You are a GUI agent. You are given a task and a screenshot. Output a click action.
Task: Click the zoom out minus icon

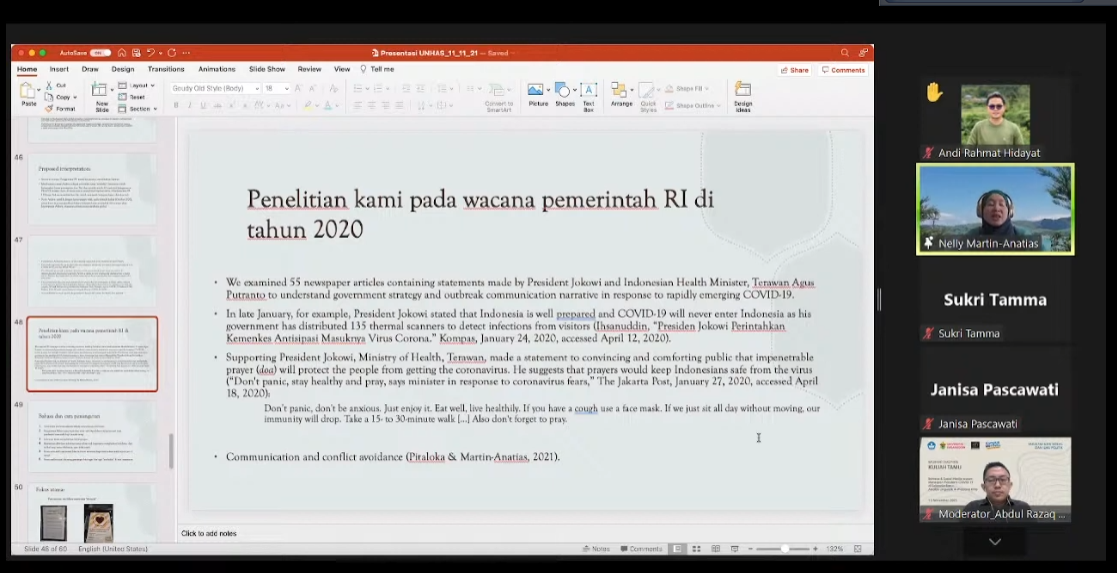click(750, 549)
